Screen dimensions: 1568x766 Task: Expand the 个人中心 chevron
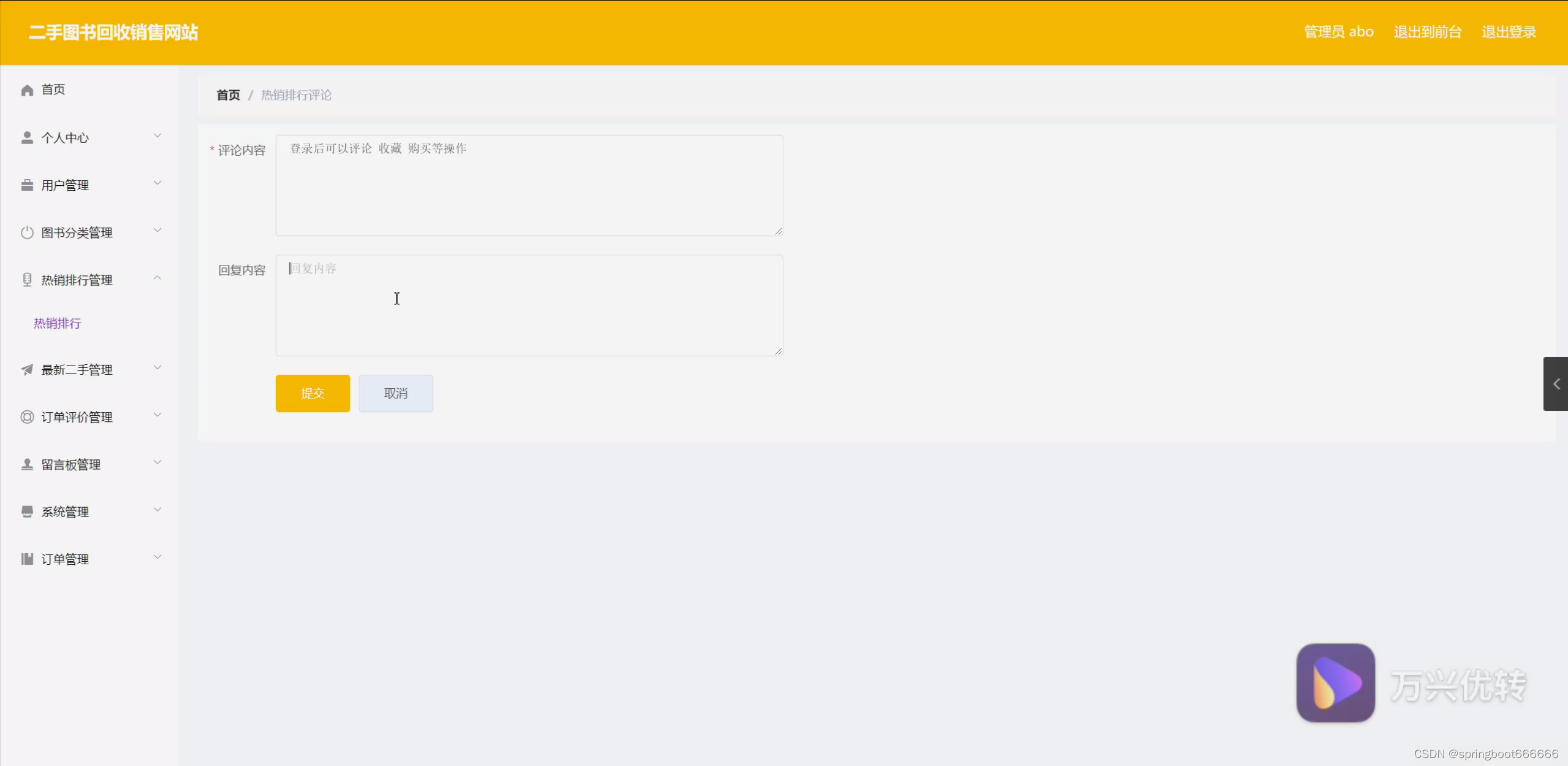[158, 136]
